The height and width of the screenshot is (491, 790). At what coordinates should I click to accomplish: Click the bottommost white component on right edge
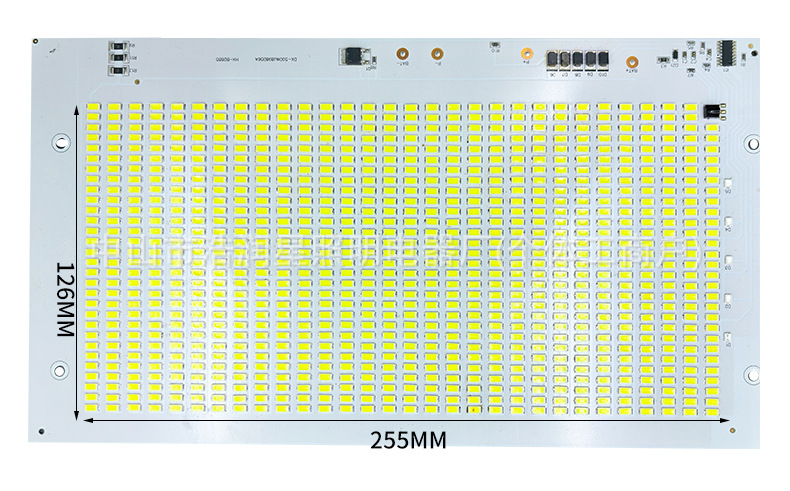730,335
